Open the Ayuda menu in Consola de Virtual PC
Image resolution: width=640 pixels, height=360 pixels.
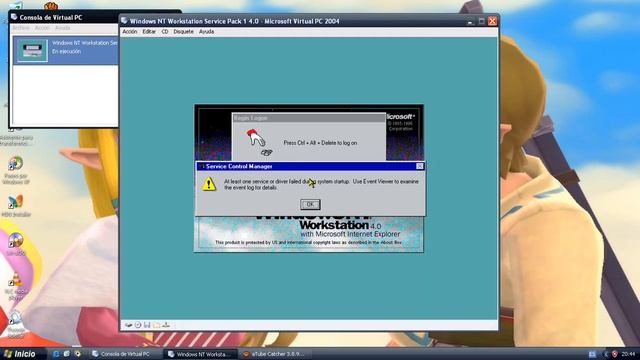(62, 28)
